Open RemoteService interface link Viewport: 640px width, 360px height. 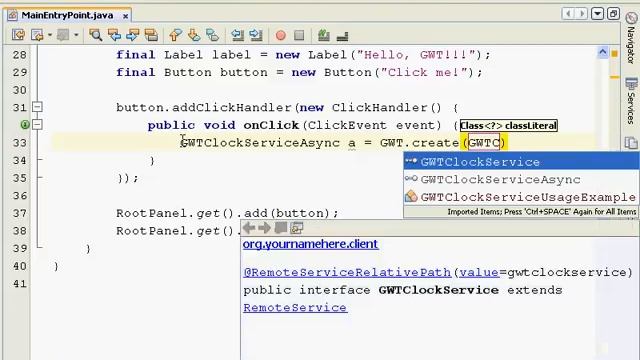[295, 307]
